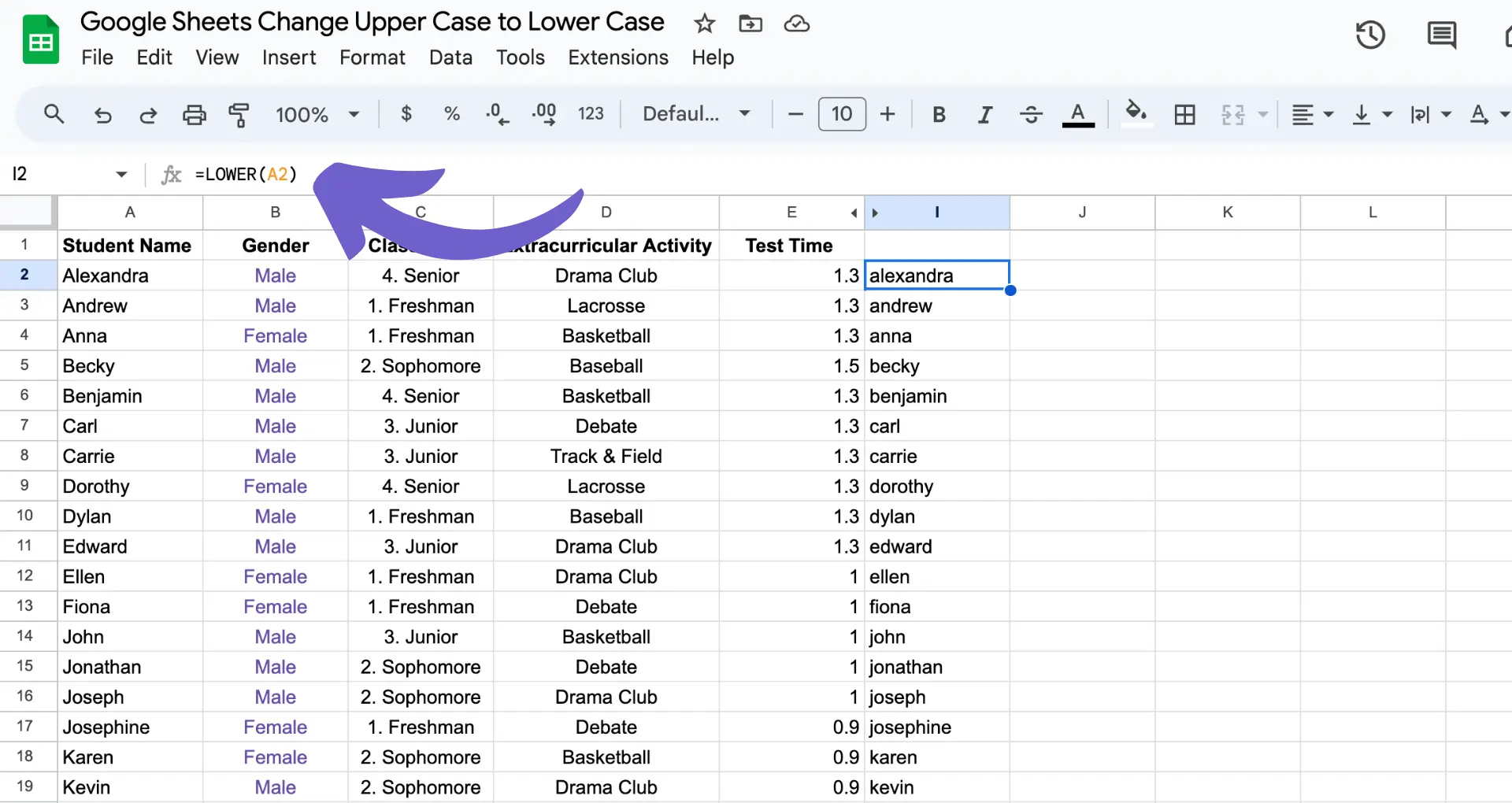Print the spreadsheet

pyautogui.click(x=194, y=115)
